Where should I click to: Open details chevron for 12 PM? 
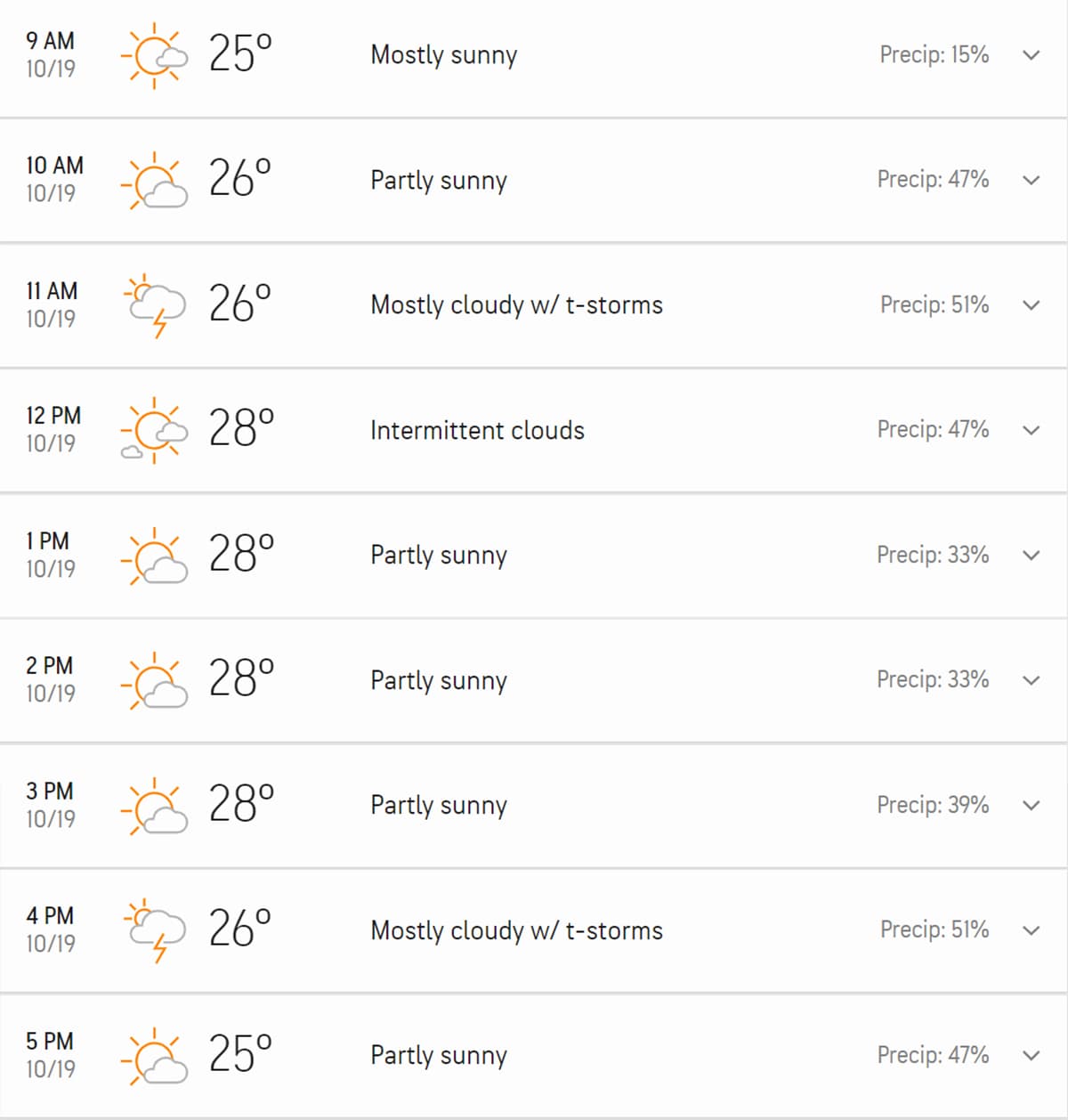1032,430
